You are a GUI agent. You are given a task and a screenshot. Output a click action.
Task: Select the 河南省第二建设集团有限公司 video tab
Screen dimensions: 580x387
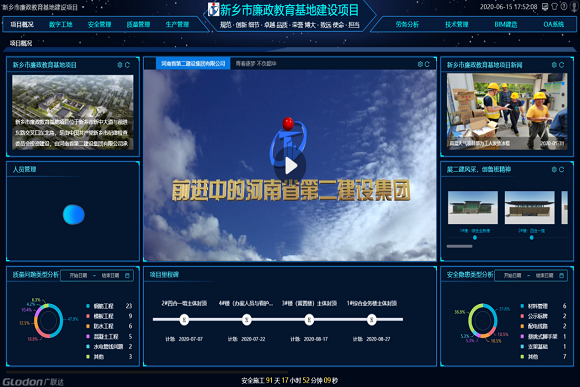193,64
